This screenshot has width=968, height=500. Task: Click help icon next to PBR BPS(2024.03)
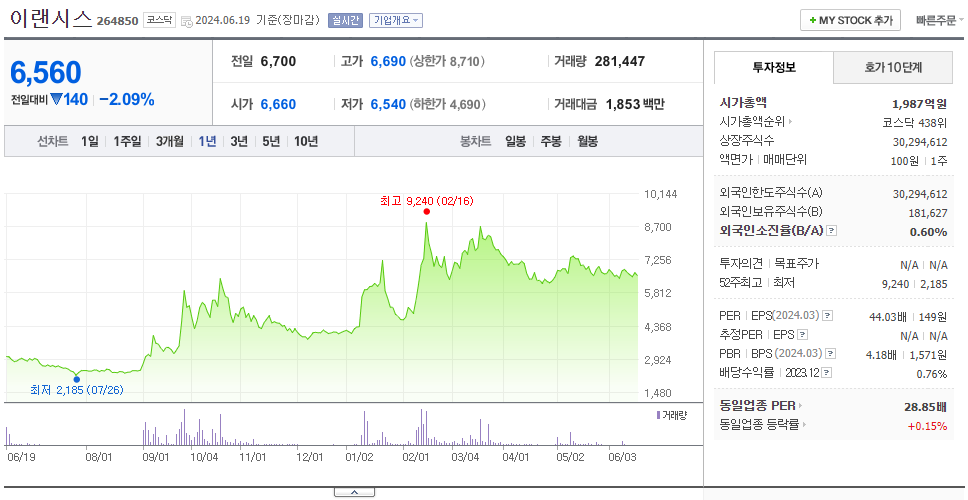click(832, 354)
